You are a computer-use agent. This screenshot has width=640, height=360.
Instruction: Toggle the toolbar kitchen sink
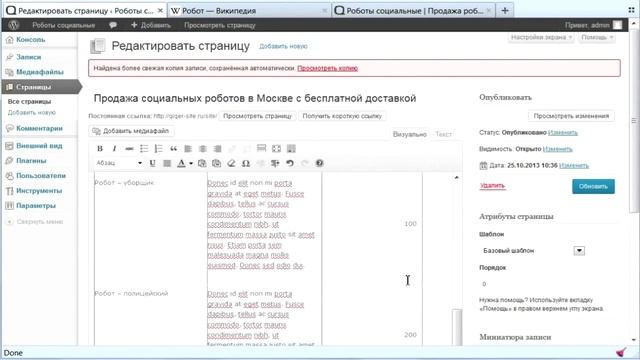pyautogui.click(x=291, y=149)
